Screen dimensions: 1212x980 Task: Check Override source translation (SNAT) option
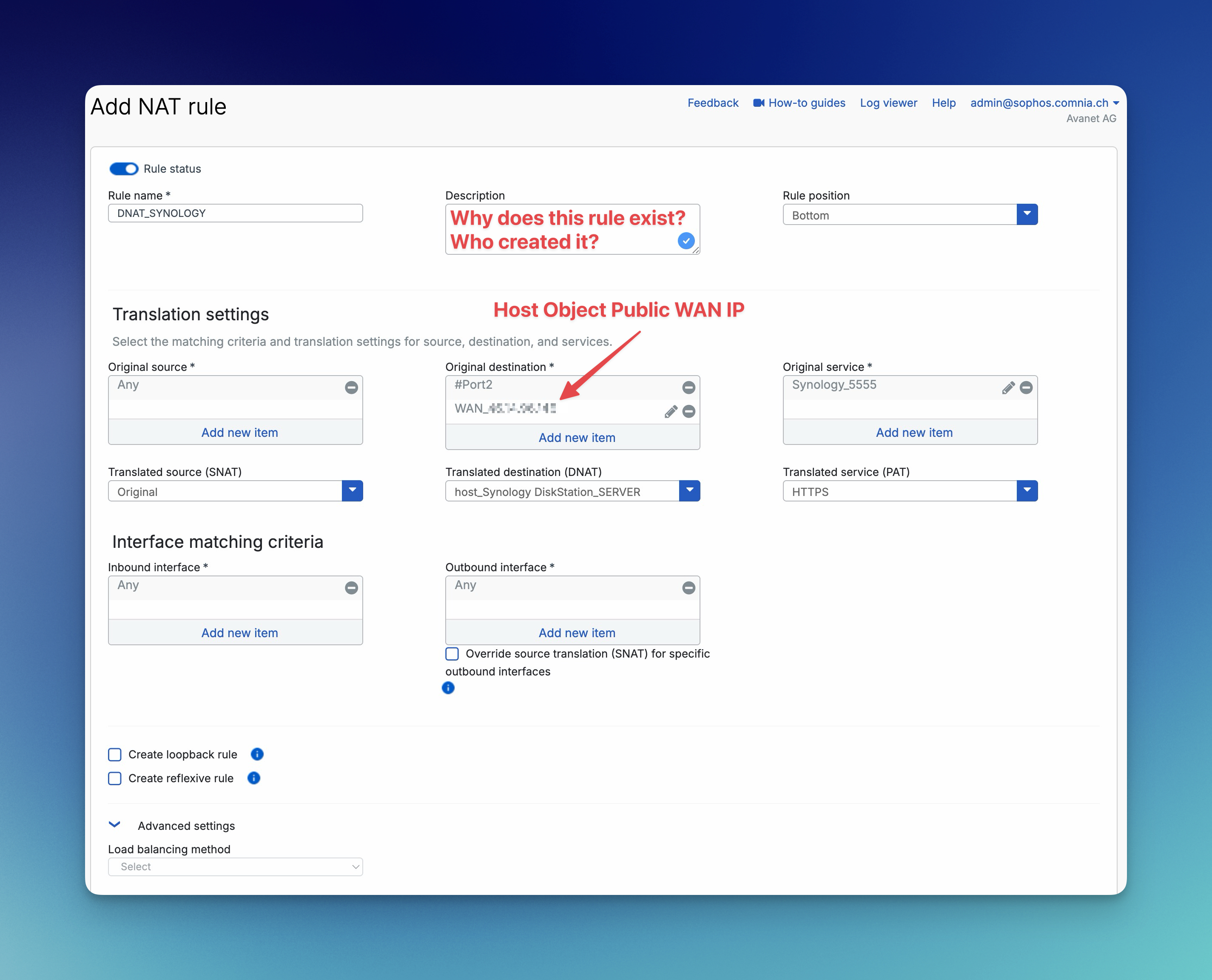(452, 654)
